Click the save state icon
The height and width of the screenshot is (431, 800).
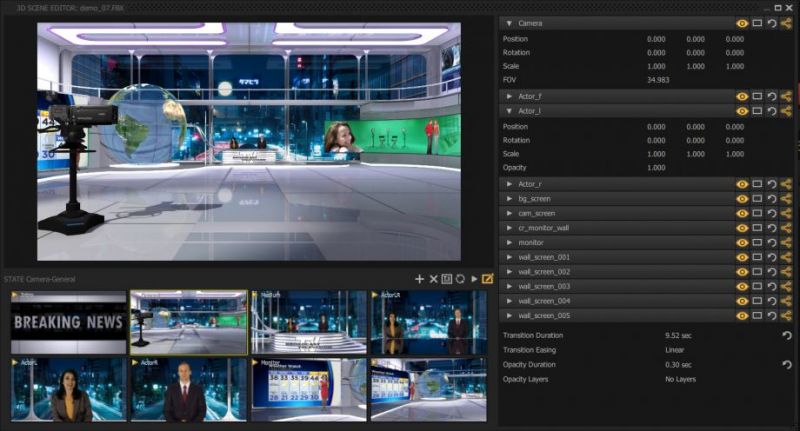click(447, 279)
